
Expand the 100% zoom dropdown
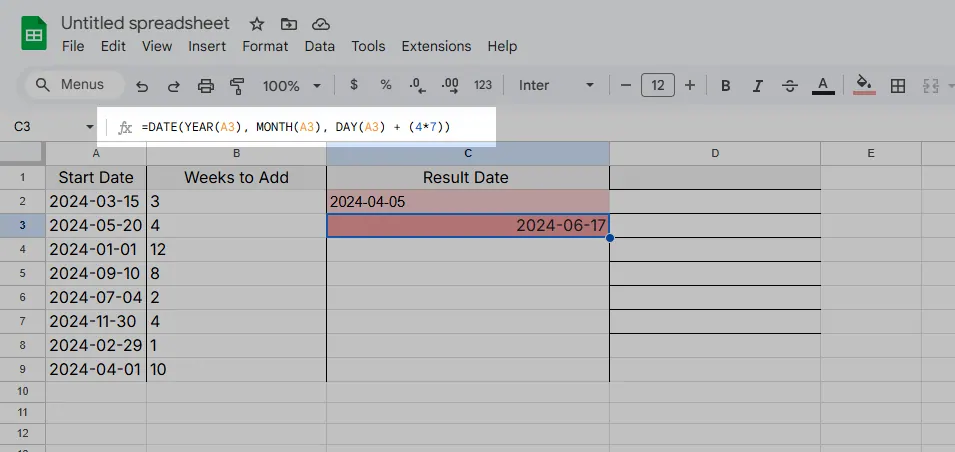(x=291, y=86)
